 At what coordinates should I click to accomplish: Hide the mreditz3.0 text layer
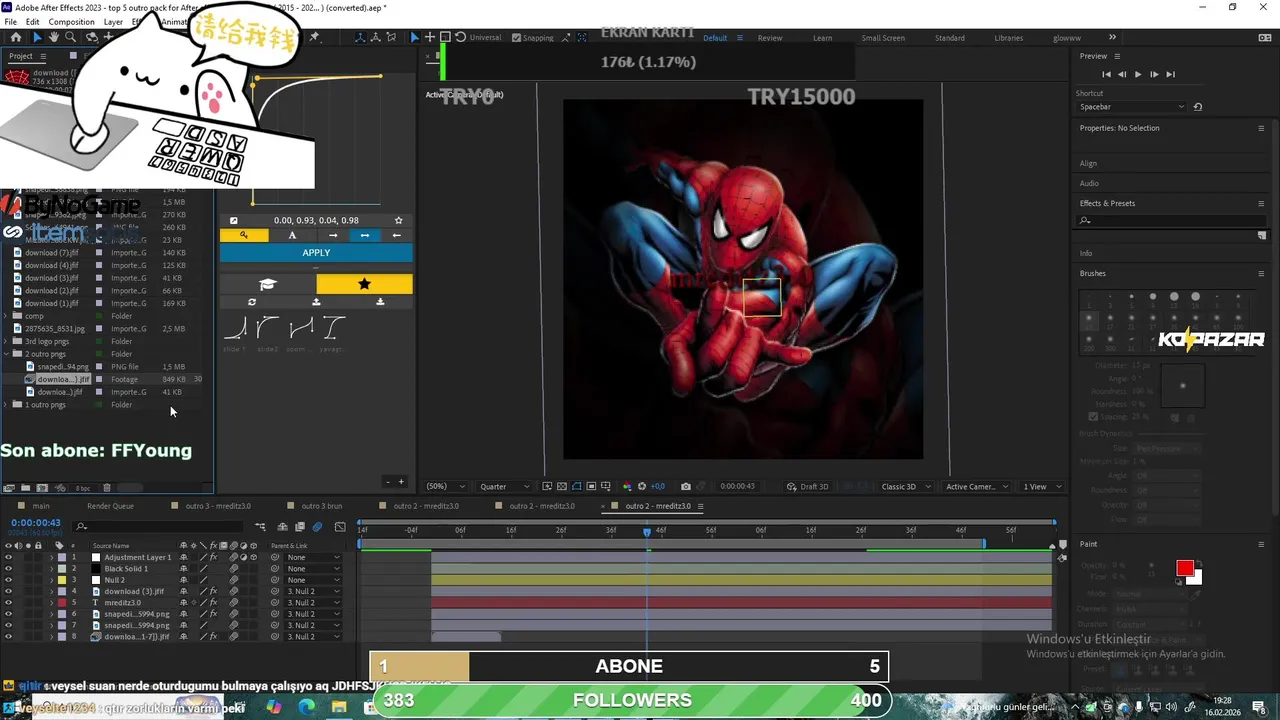click(8, 603)
